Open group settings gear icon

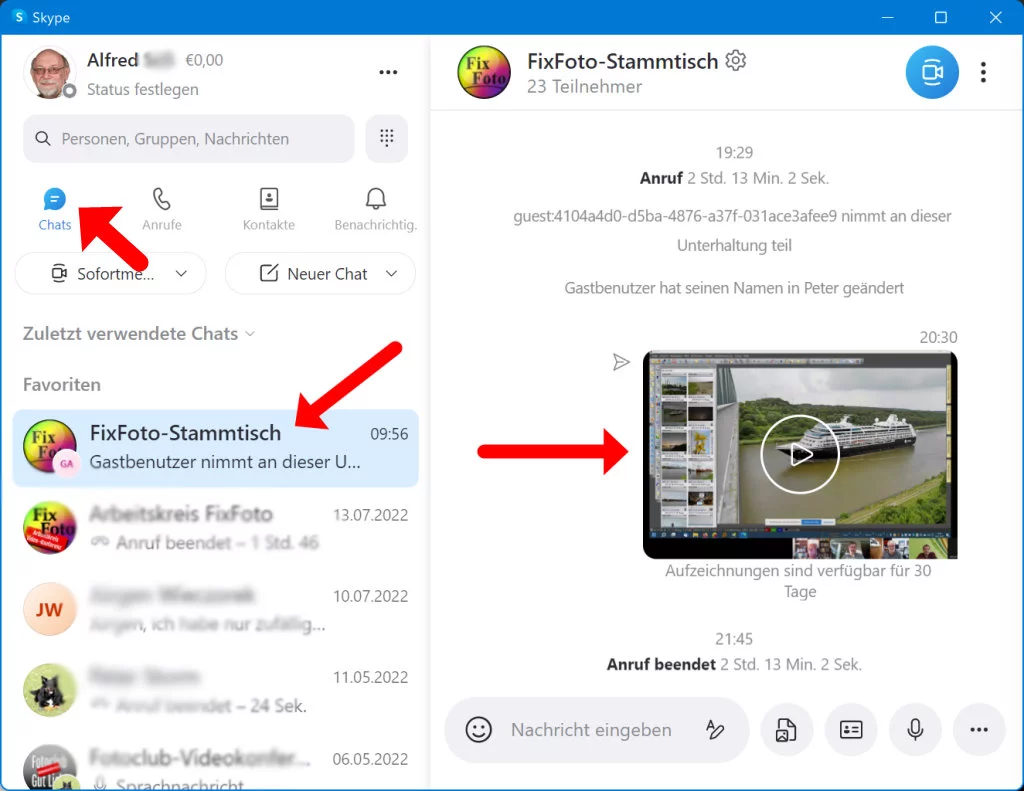(736, 61)
